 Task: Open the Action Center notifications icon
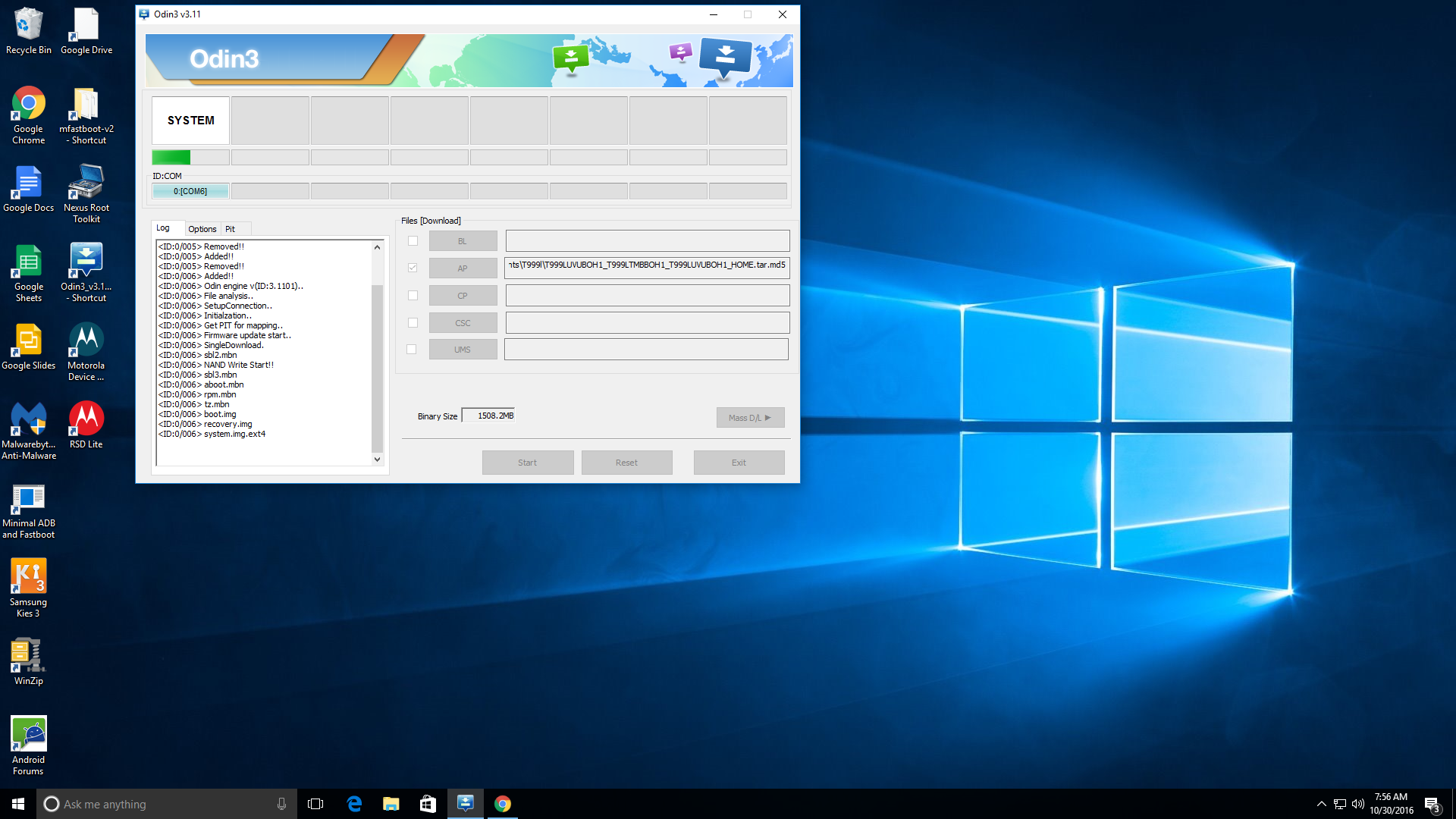pos(1432,804)
